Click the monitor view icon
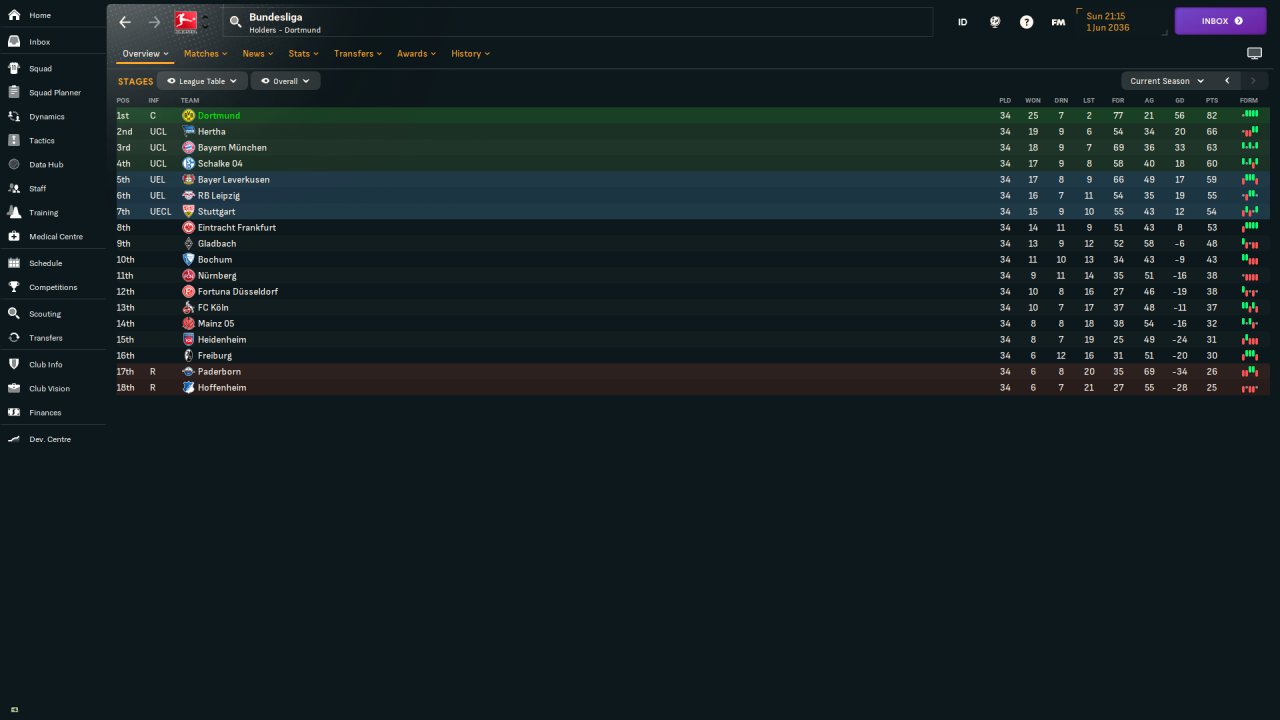This screenshot has height=720, width=1280. tap(1255, 53)
